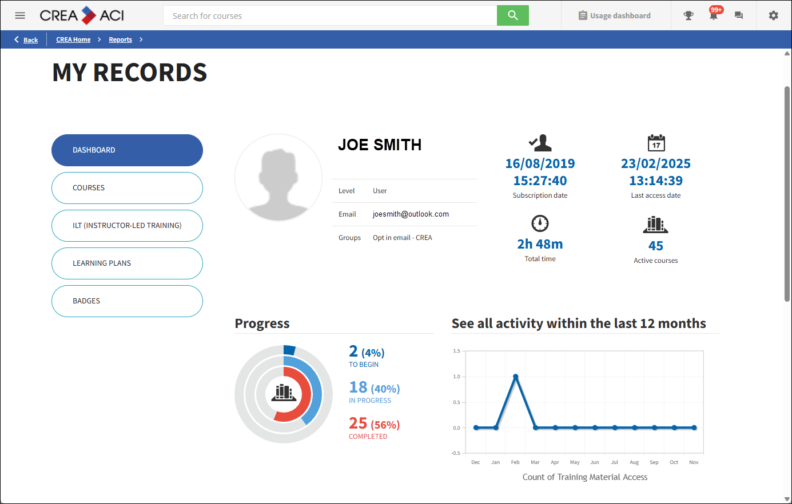Open the messages chat icon
This screenshot has height=504, width=792.
739,16
